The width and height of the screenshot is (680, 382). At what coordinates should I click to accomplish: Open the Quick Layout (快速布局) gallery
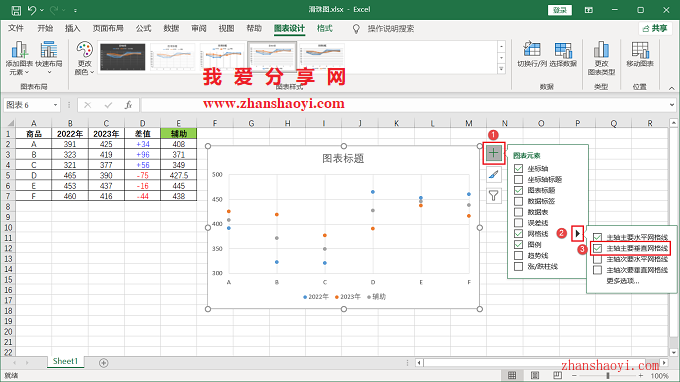49,58
